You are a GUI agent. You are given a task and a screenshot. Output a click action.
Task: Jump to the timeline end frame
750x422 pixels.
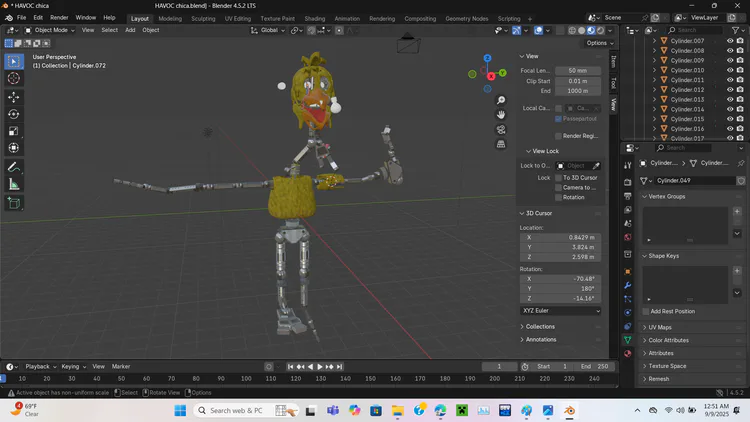pos(339,367)
